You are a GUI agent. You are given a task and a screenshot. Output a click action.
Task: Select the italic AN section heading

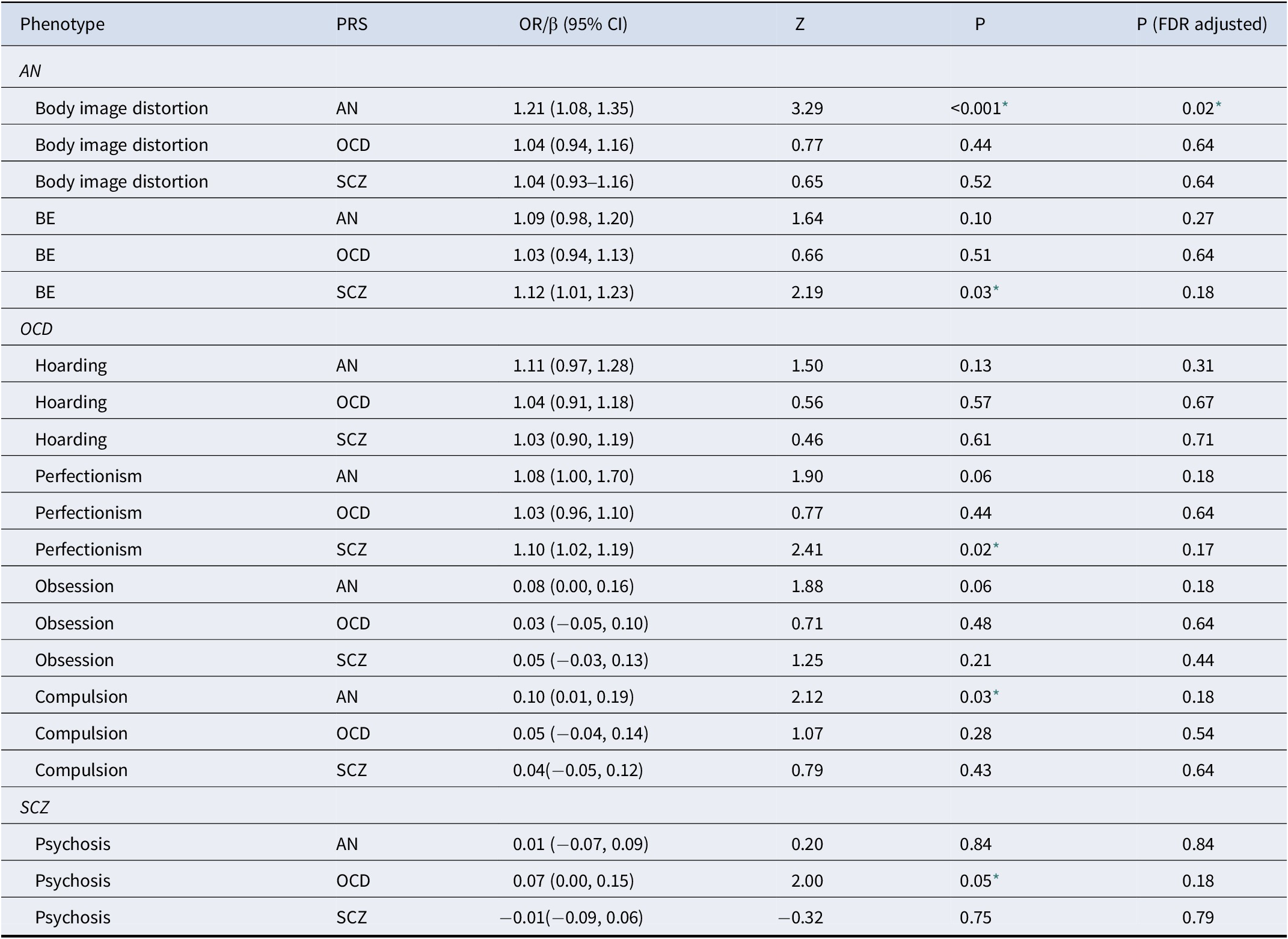coord(30,71)
